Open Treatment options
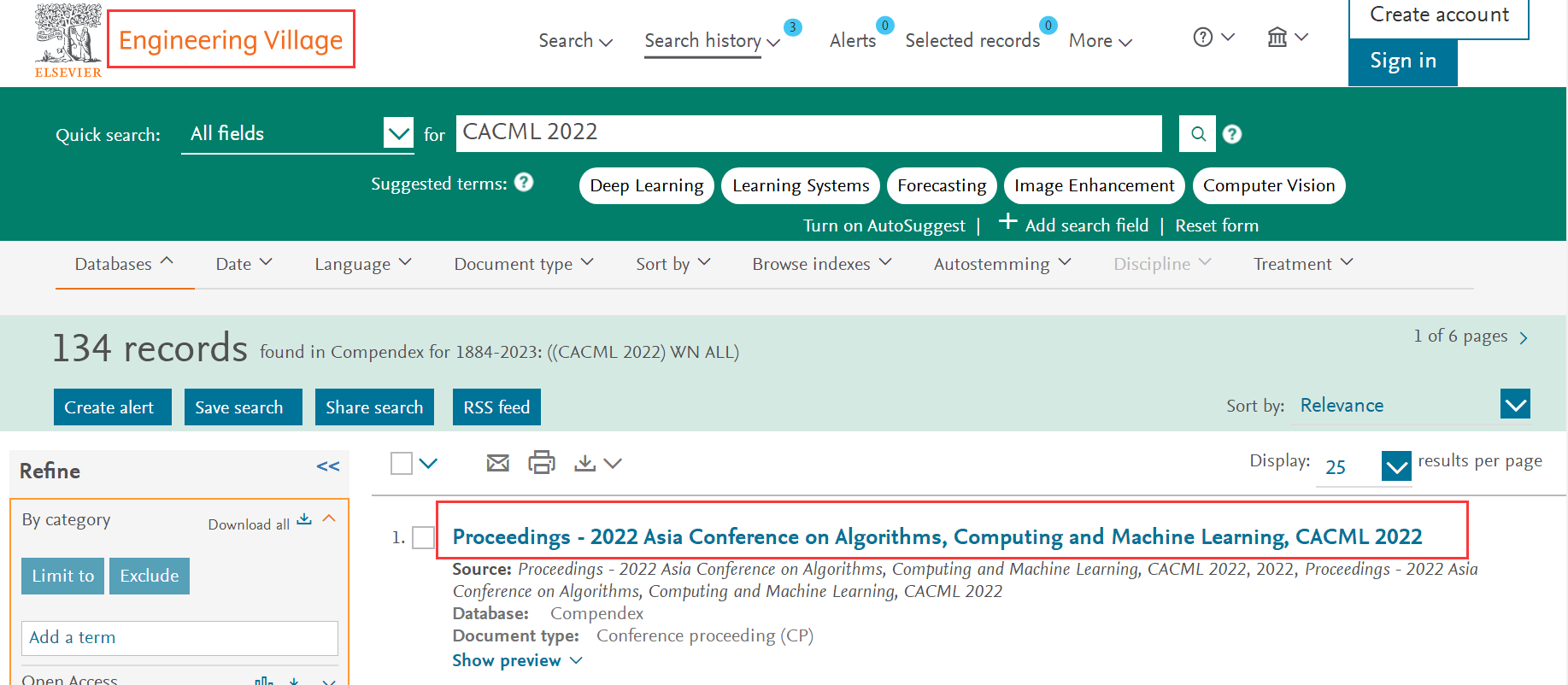 pos(1303,264)
